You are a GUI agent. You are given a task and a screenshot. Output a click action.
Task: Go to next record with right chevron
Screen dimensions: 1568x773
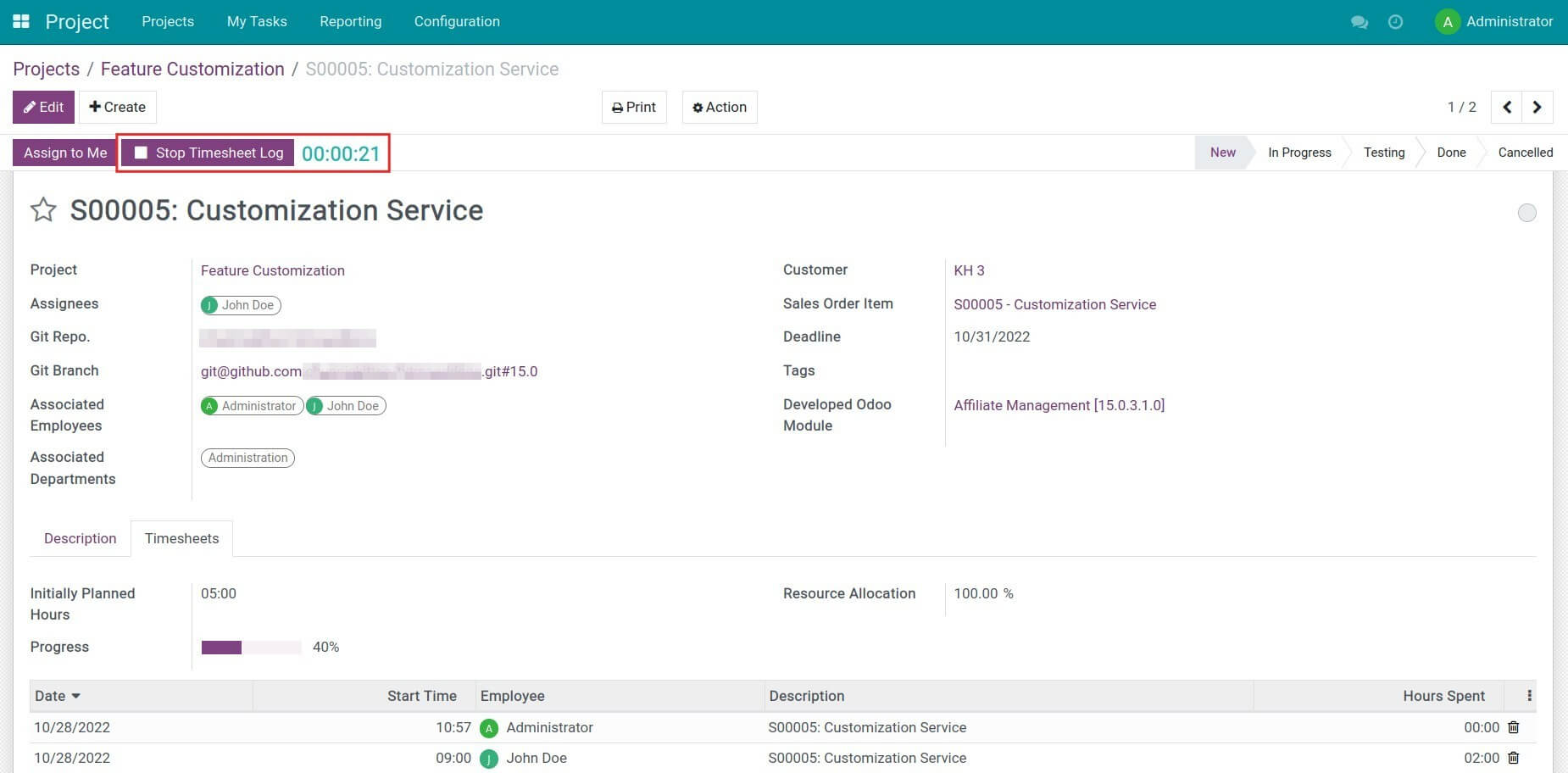[x=1537, y=107]
